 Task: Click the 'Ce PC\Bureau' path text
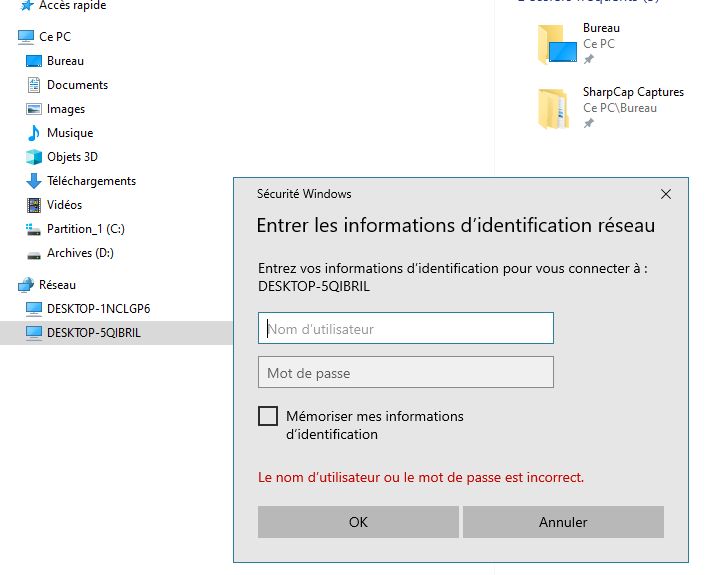click(x=620, y=108)
